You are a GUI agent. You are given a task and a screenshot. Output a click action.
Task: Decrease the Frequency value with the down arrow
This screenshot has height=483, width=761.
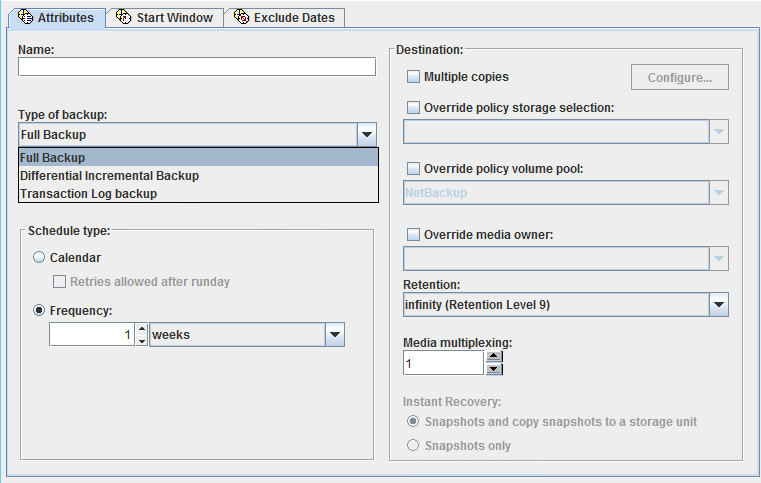point(142,340)
